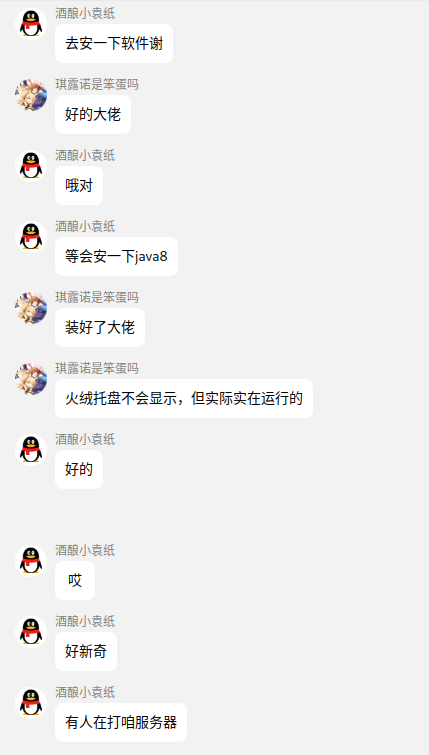Click penguin avatar beside "去安一下软件谢" message

click(31, 24)
